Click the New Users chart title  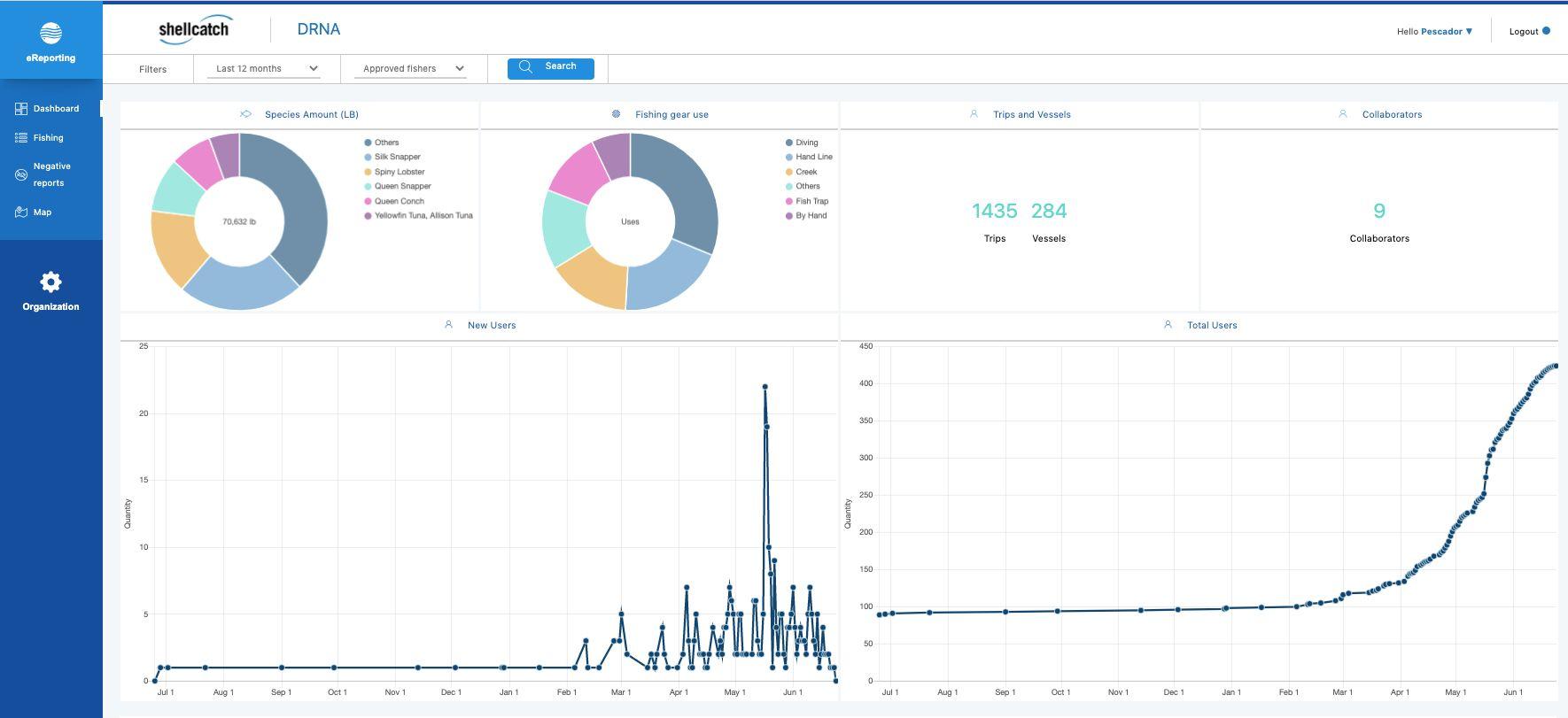point(492,325)
